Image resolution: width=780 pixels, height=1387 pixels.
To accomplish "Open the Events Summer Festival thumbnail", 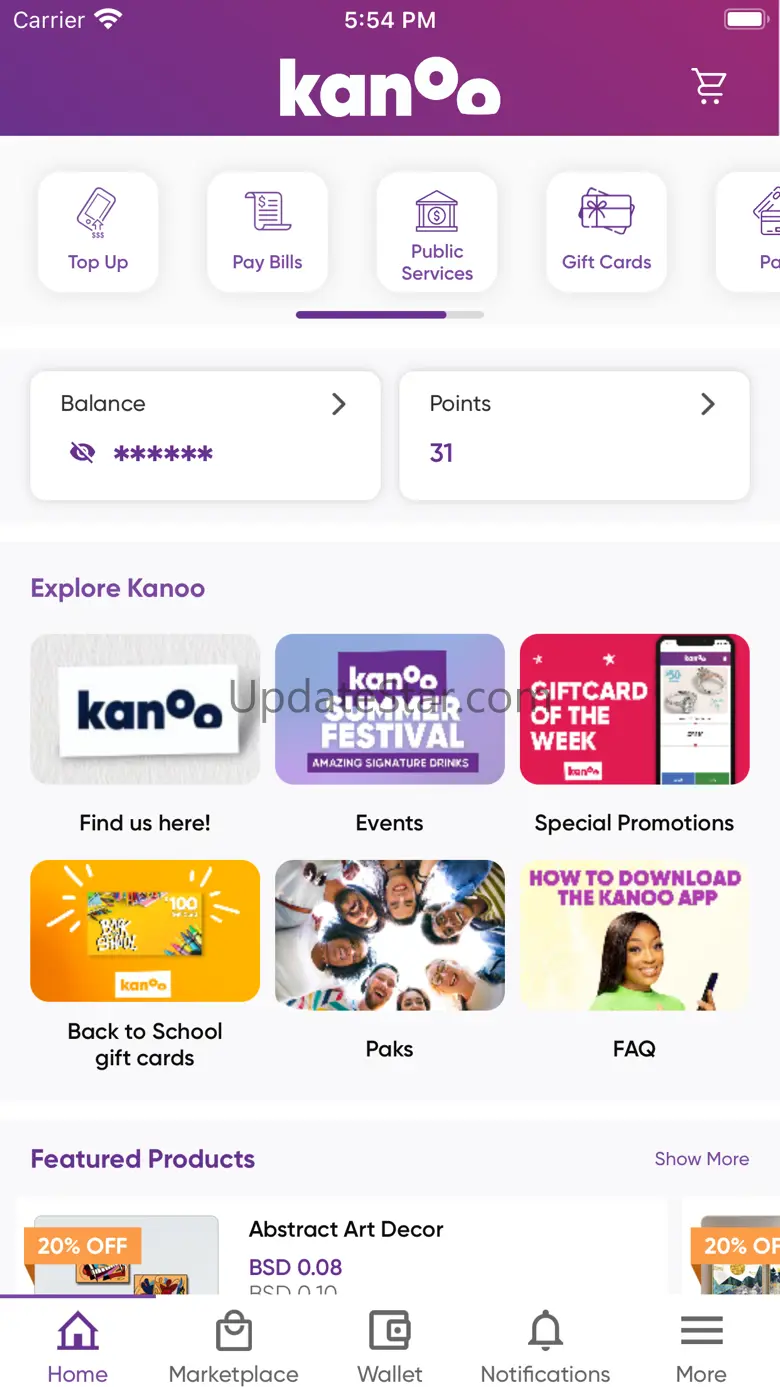I will tap(390, 709).
